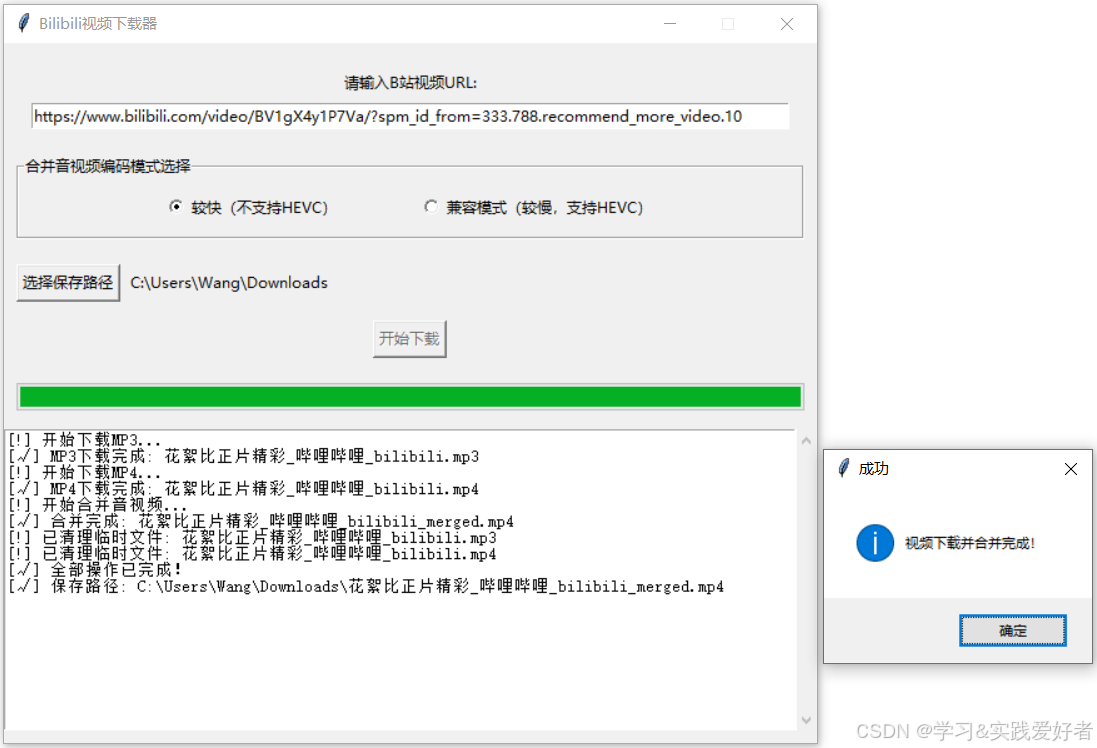Click into the B站视频URL input field
This screenshot has height=748, width=1097.
coord(410,116)
